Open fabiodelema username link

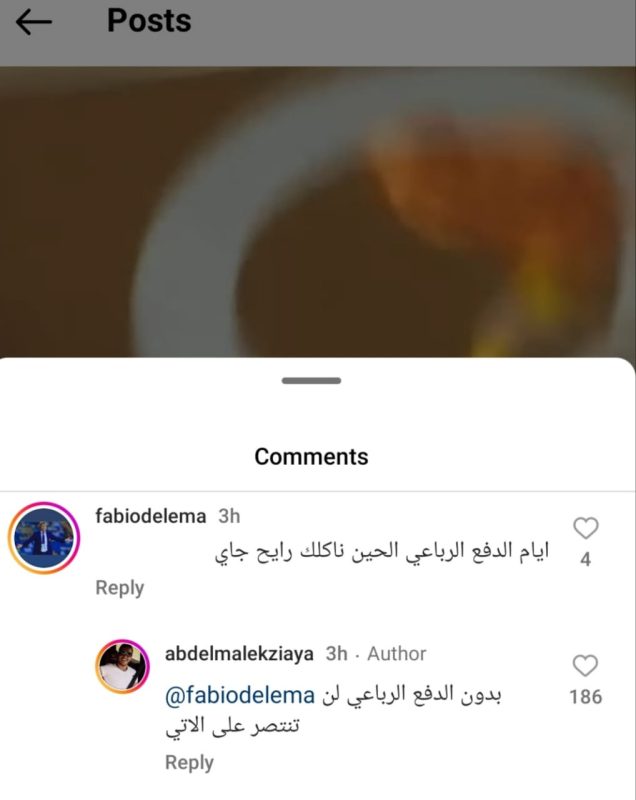click(150, 516)
